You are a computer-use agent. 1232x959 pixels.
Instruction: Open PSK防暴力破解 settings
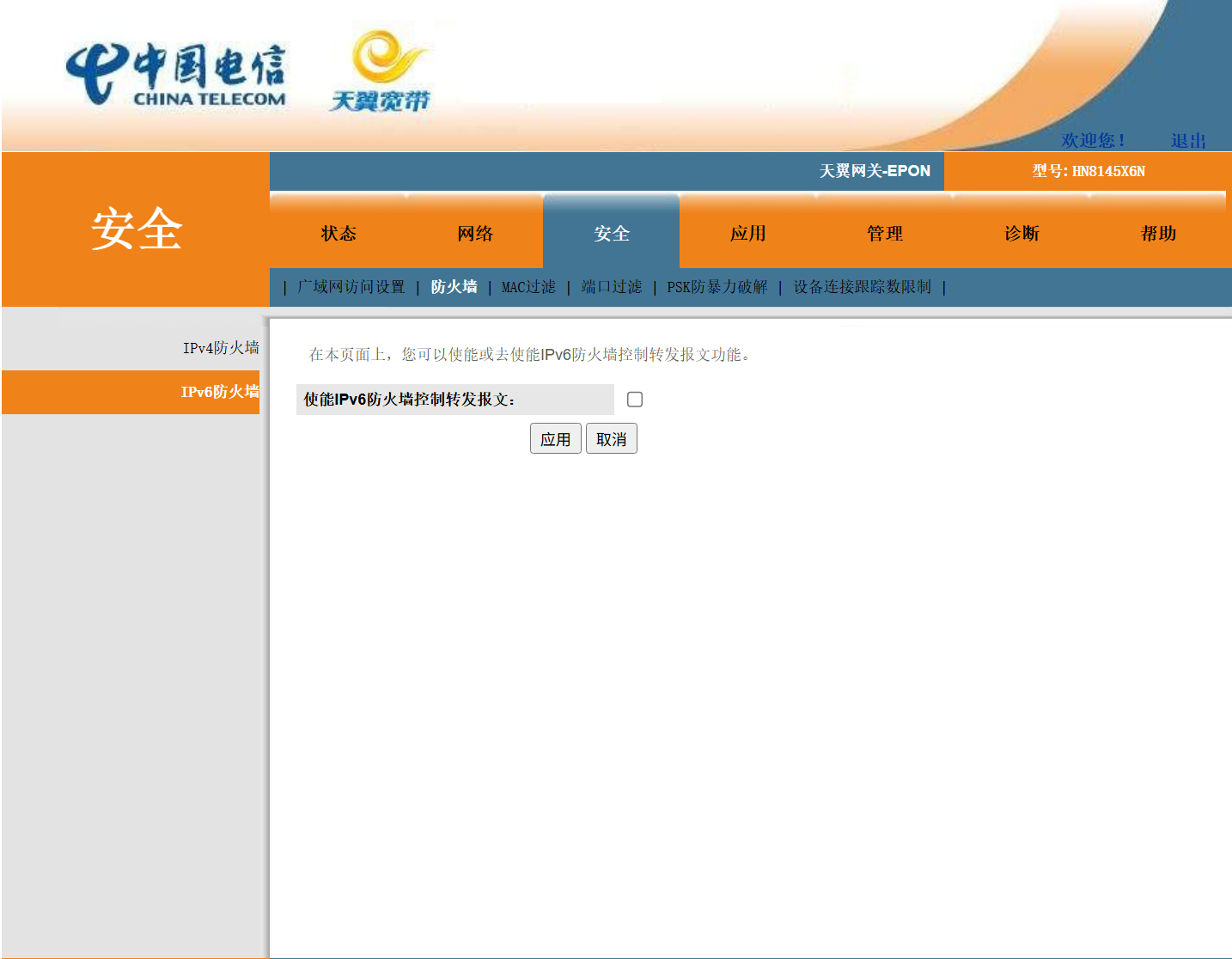coord(717,287)
